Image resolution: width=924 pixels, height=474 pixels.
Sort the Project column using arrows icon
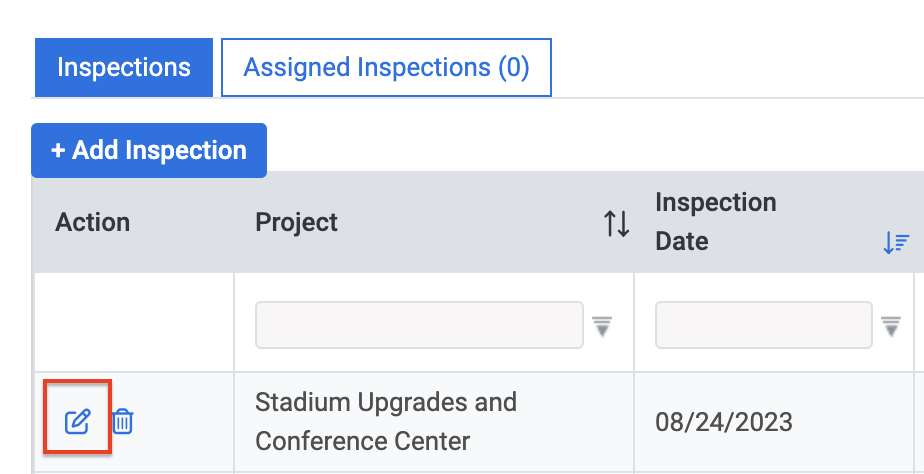[x=616, y=223]
